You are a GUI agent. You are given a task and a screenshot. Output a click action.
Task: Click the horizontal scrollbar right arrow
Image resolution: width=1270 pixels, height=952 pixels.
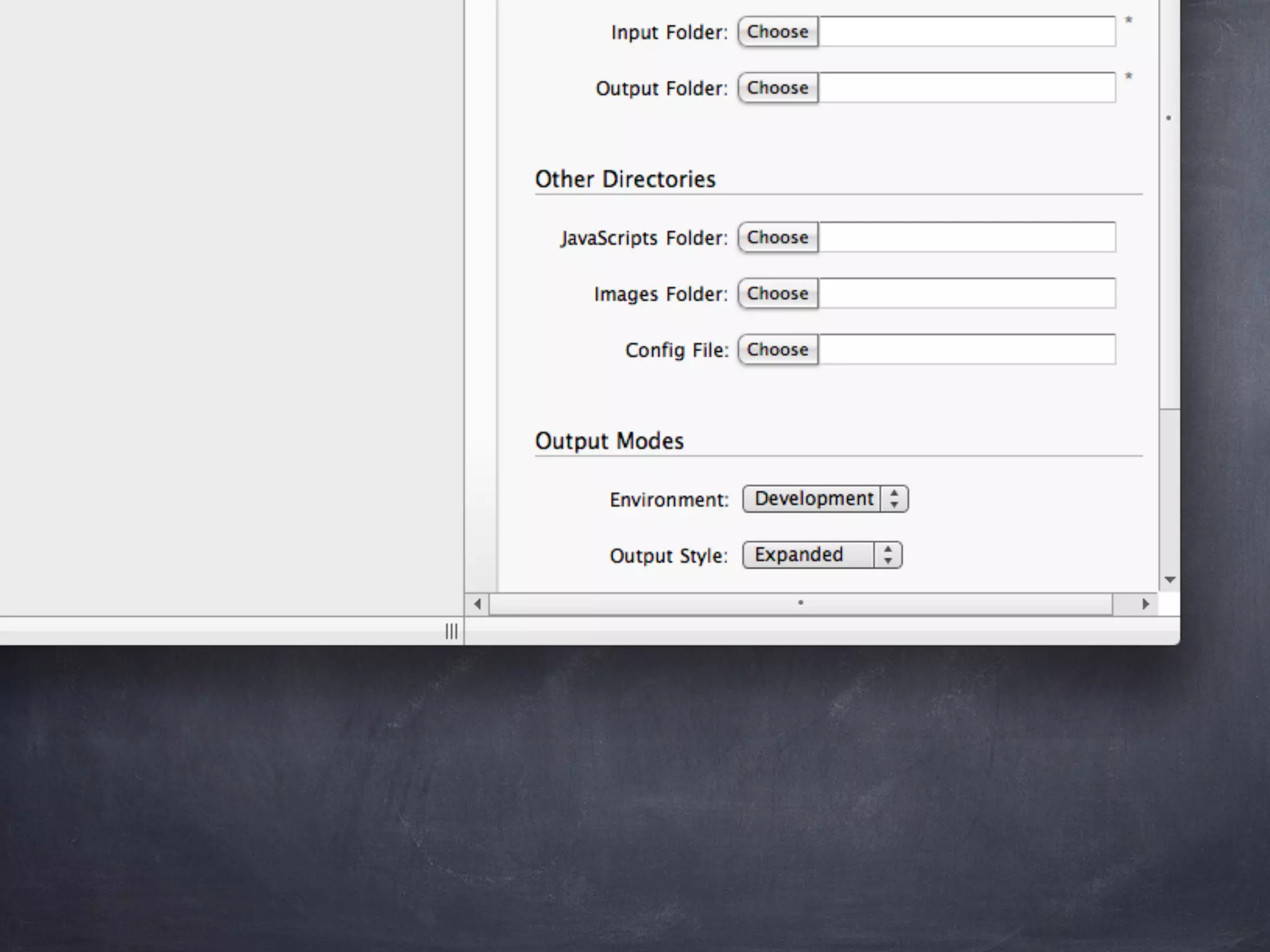click(1145, 604)
